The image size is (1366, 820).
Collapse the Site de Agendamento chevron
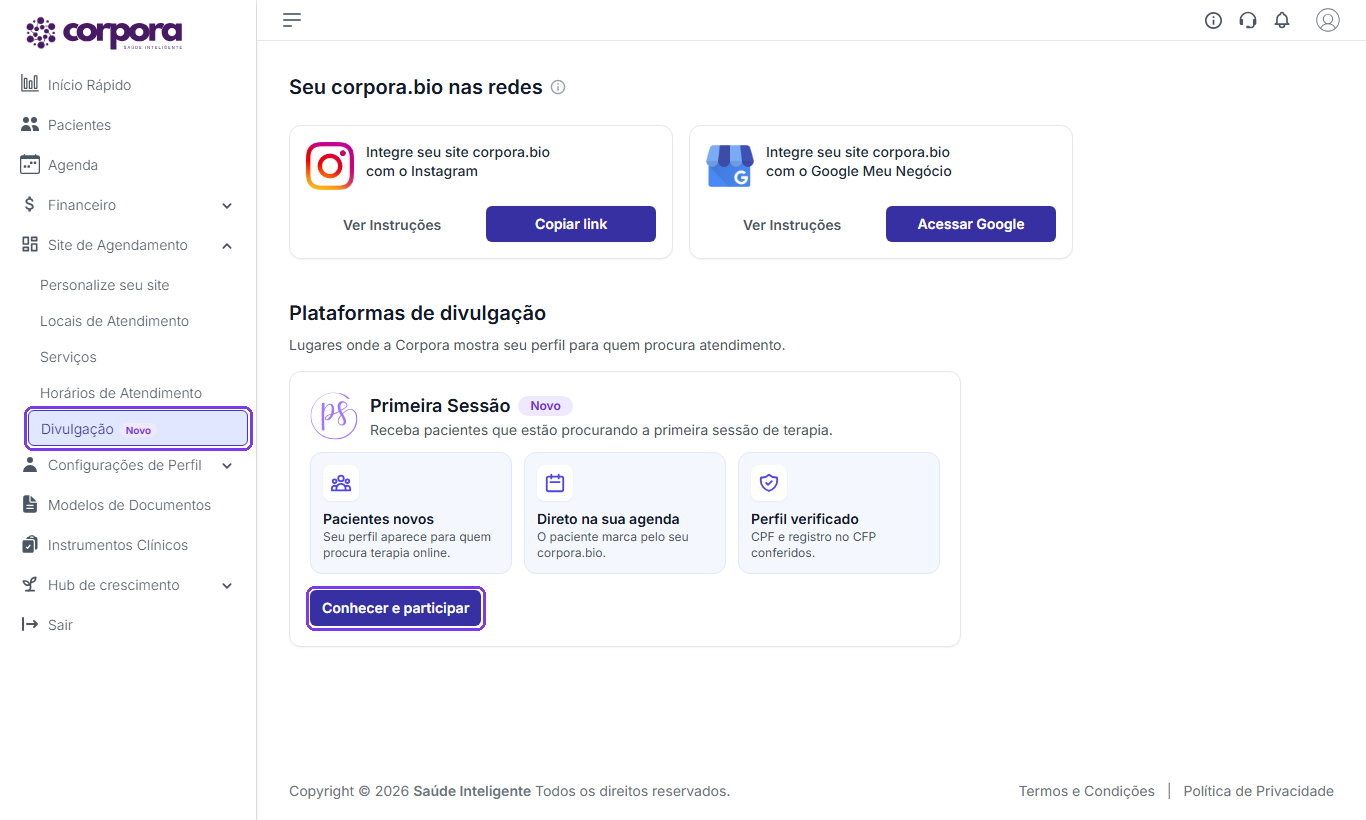(x=227, y=245)
